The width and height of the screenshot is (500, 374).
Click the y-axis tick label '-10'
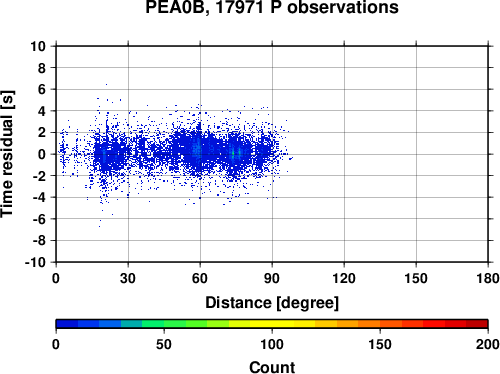pos(35,262)
